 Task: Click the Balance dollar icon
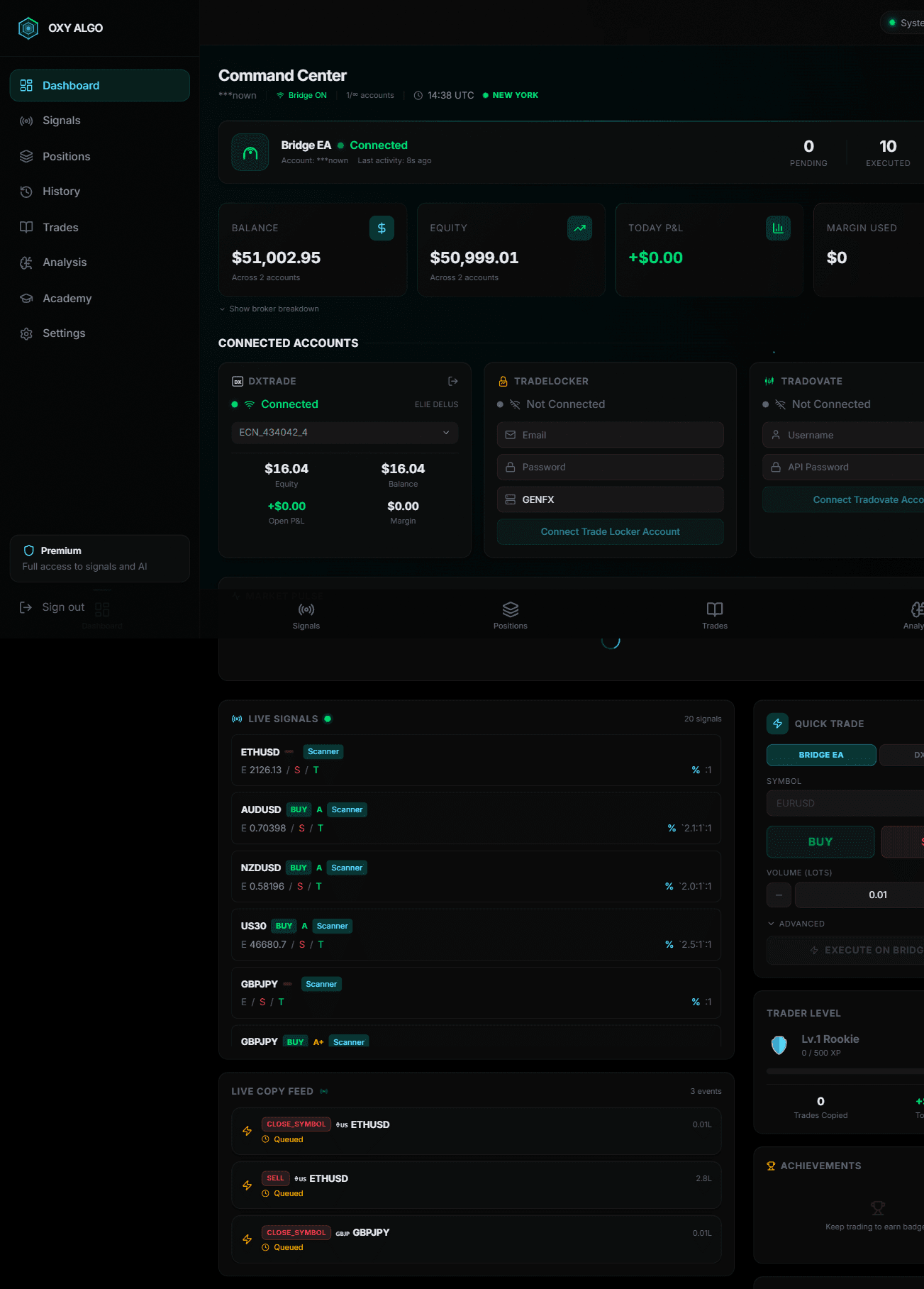coord(382,228)
